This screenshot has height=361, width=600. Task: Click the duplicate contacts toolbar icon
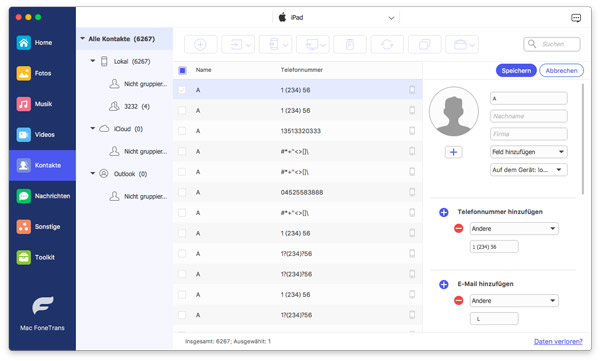tap(424, 44)
